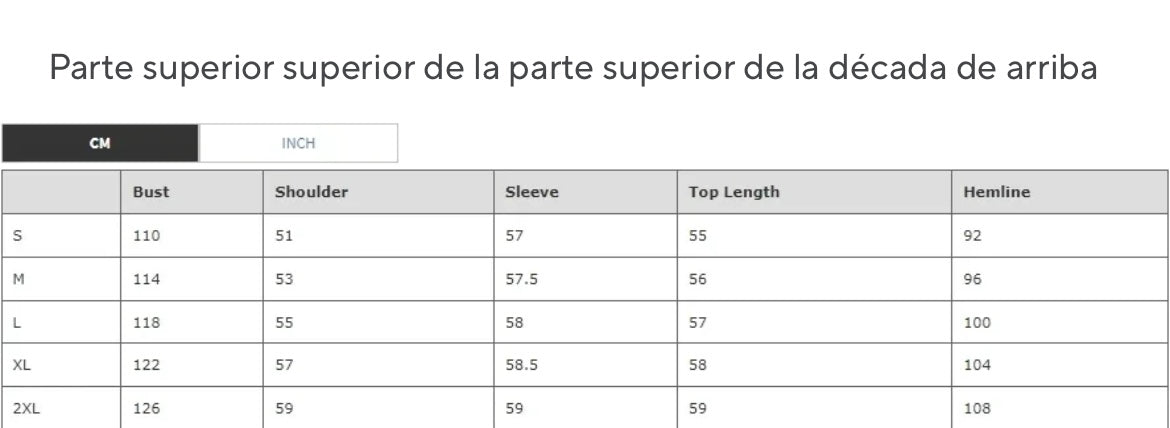Click the page heading text above the table

coord(574,68)
